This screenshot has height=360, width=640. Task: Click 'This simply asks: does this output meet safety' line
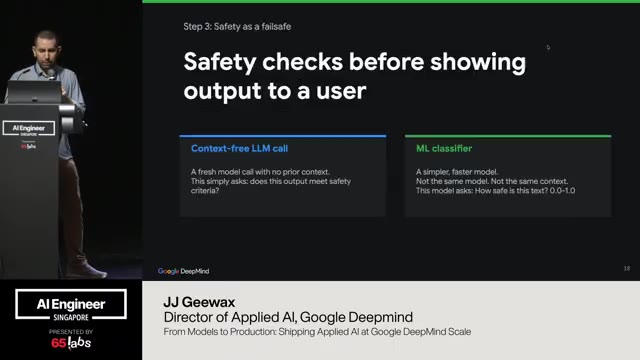click(271, 181)
